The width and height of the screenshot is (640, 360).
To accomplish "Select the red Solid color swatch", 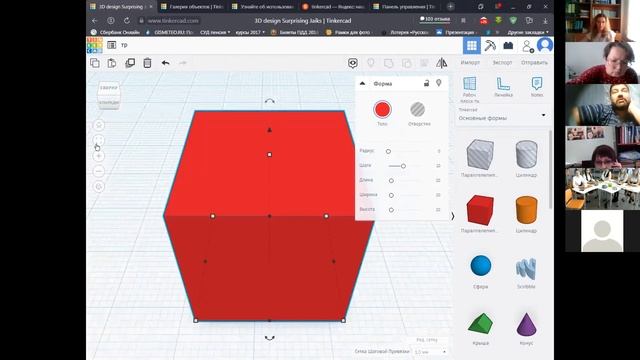I will [382, 109].
